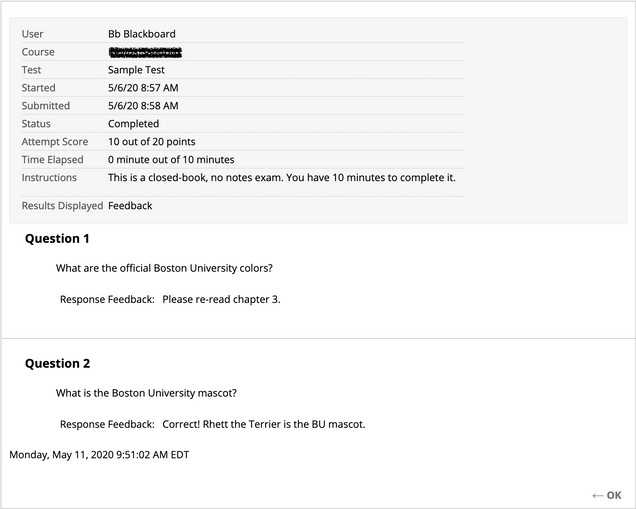Click the arrow icon beside OK
The width and height of the screenshot is (636, 509).
597,495
